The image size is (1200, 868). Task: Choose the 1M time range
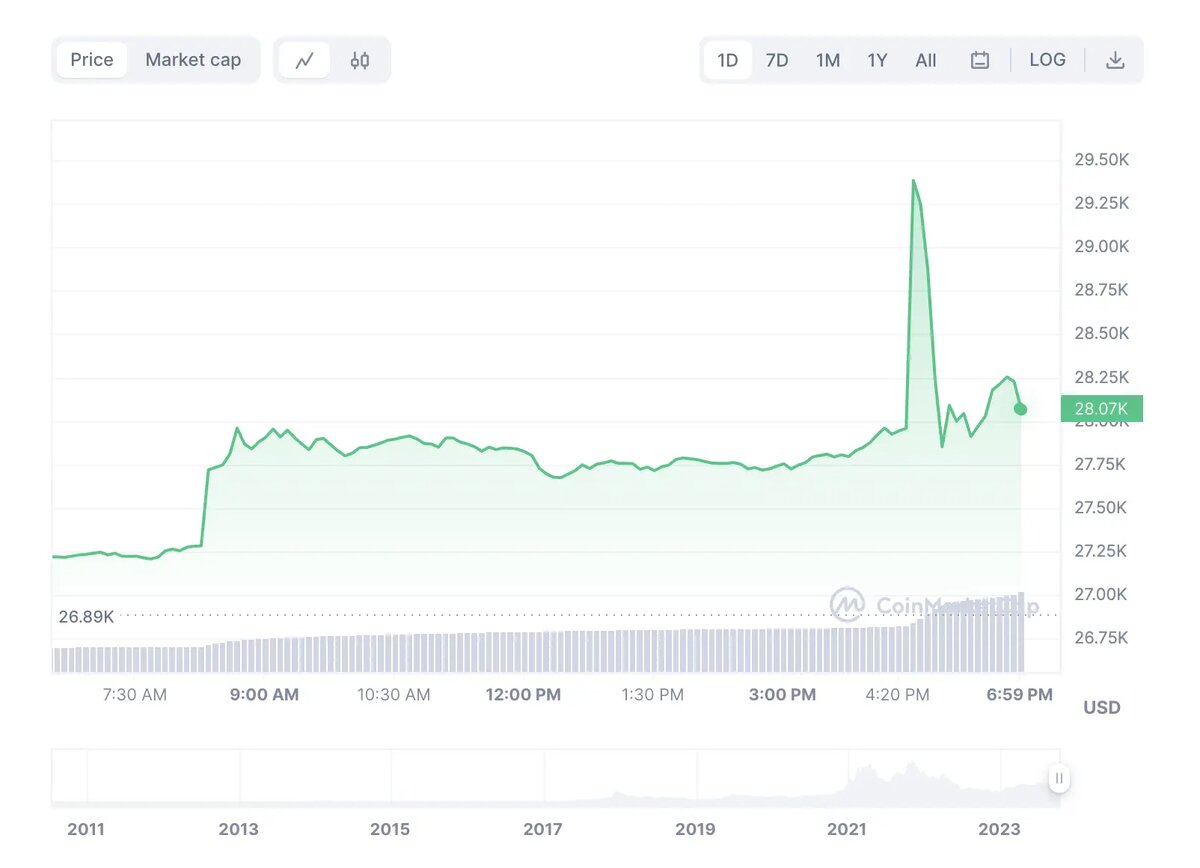827,60
